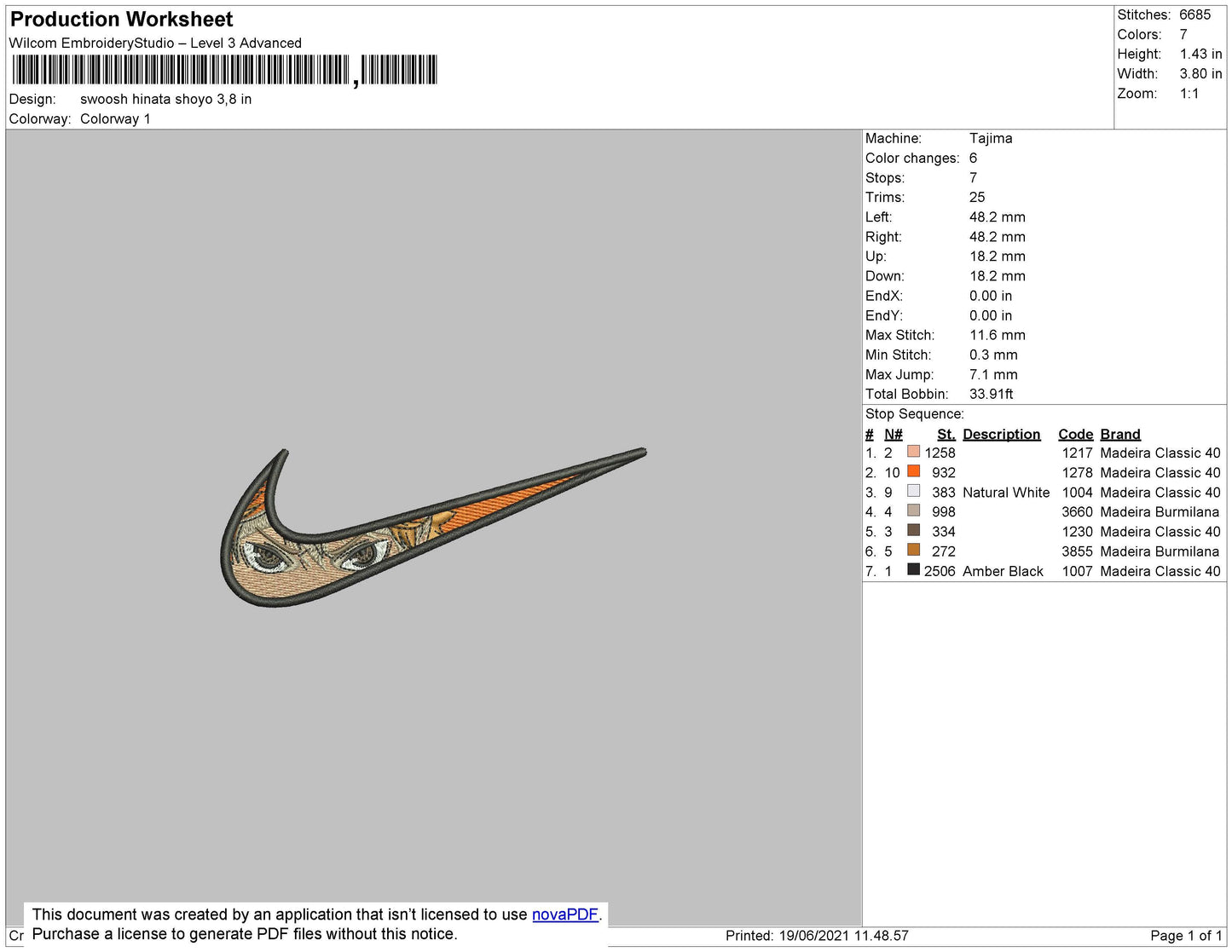
Task: Click the Trims value 25
Action: pyautogui.click(x=977, y=197)
